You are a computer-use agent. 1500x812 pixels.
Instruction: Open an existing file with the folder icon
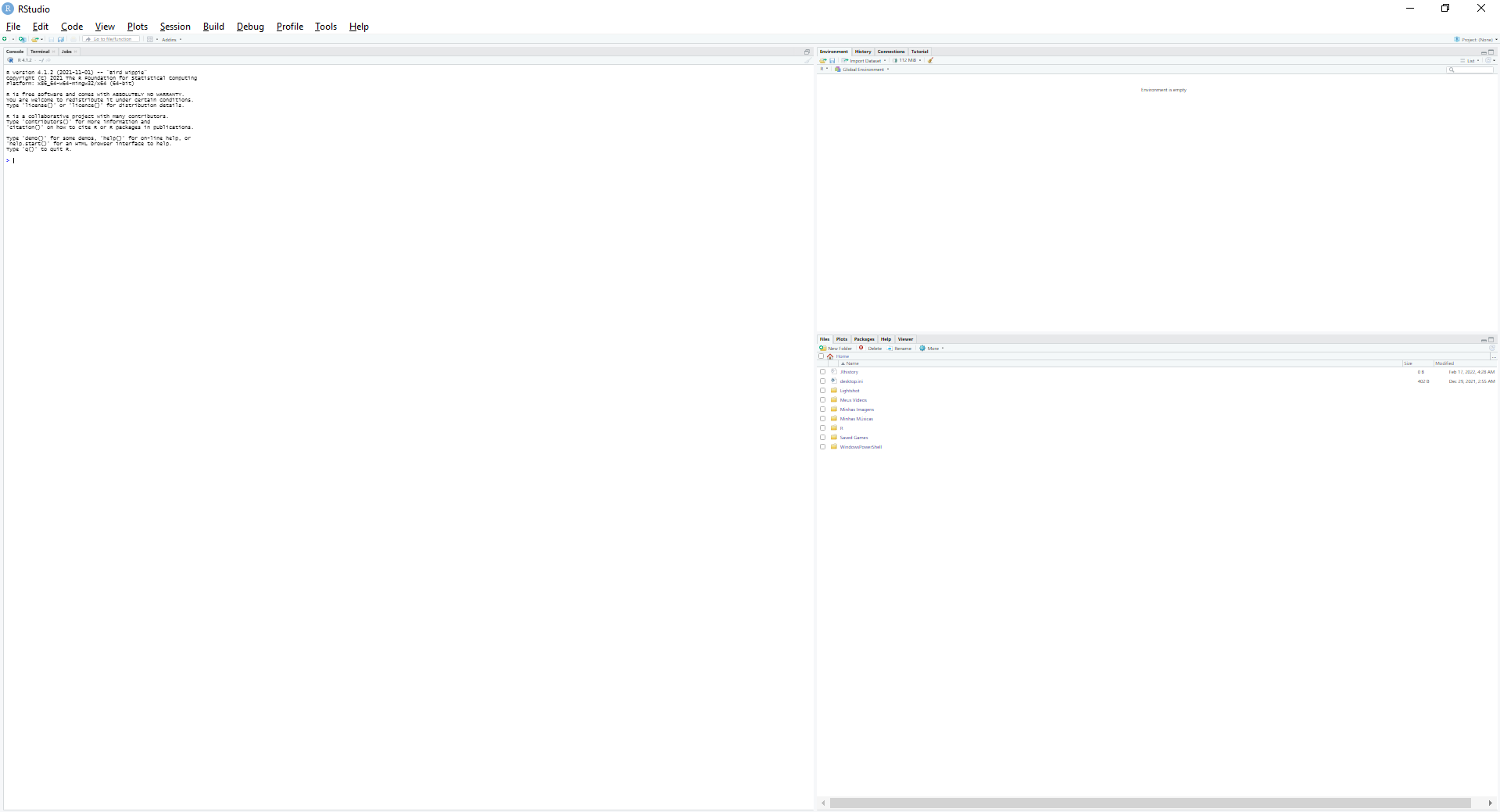(x=35, y=39)
